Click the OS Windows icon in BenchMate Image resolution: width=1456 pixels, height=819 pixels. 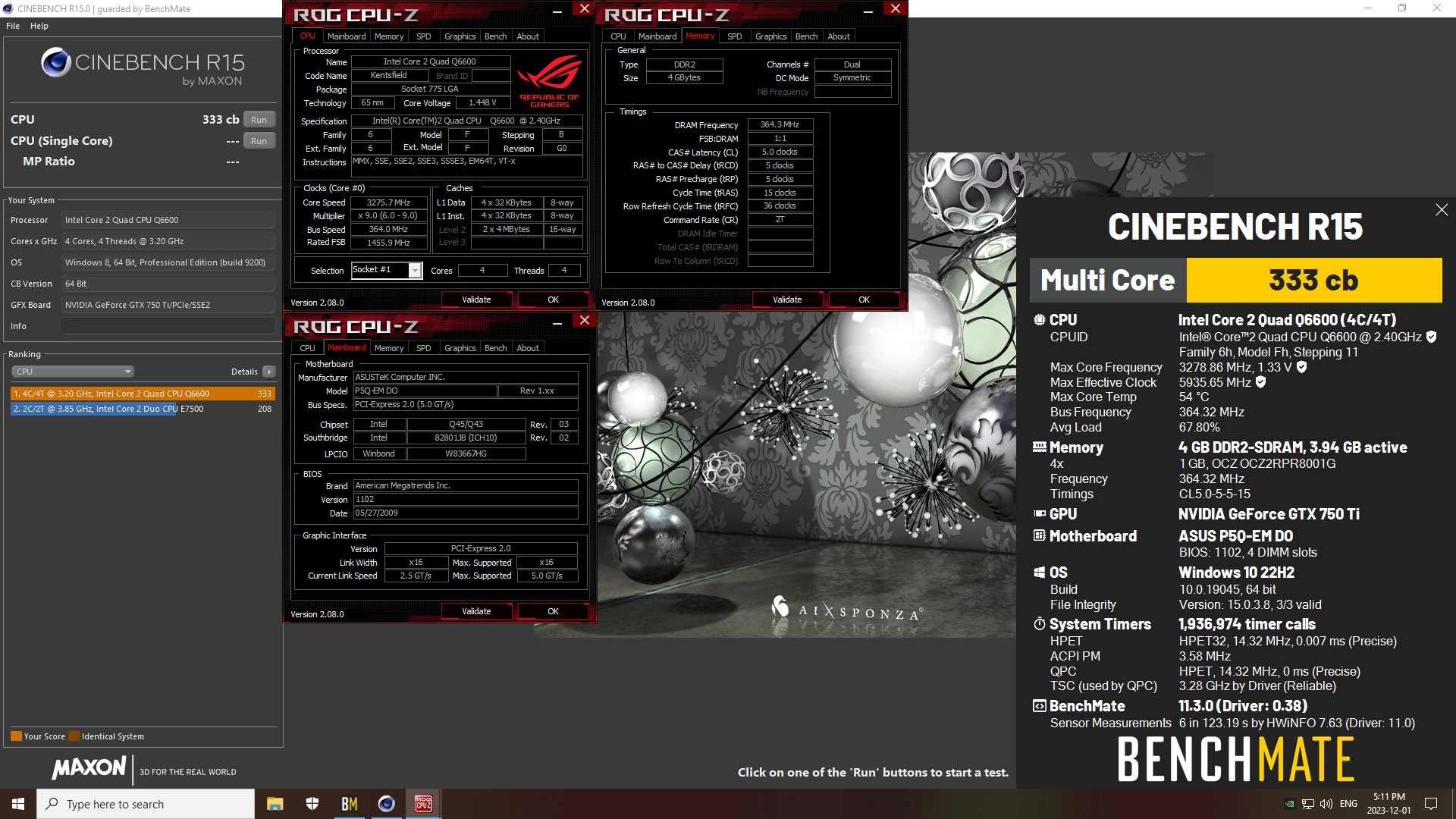coord(1040,573)
